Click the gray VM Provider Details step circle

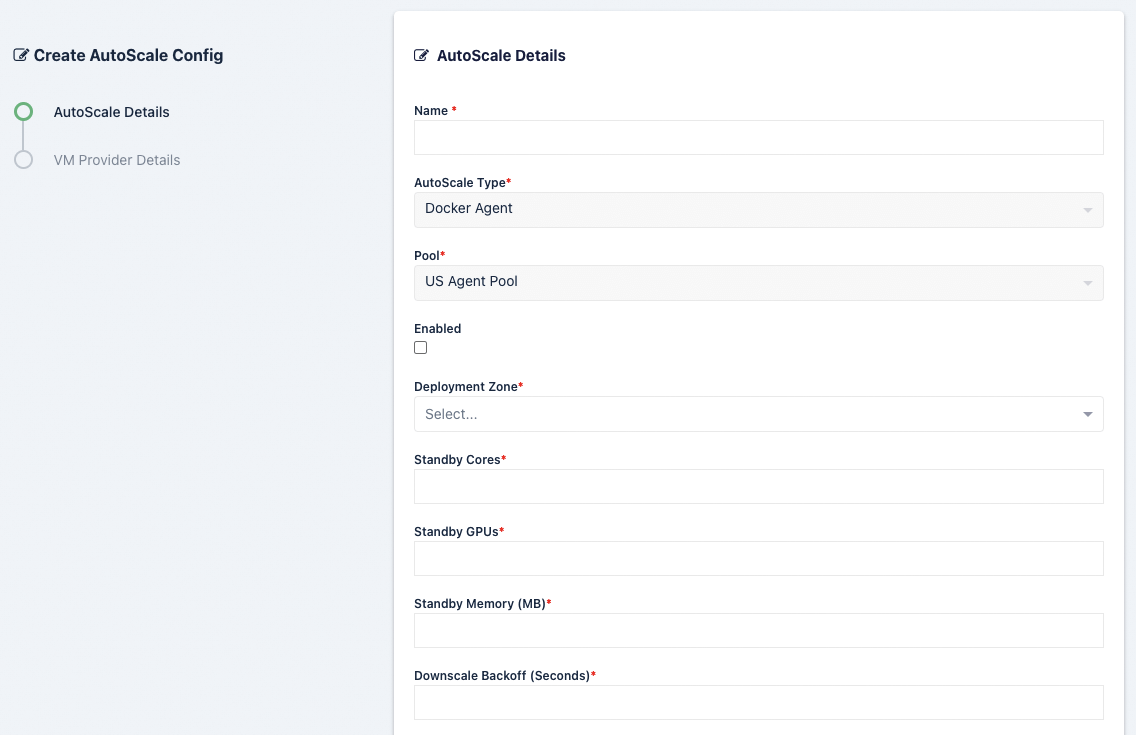click(x=24, y=160)
